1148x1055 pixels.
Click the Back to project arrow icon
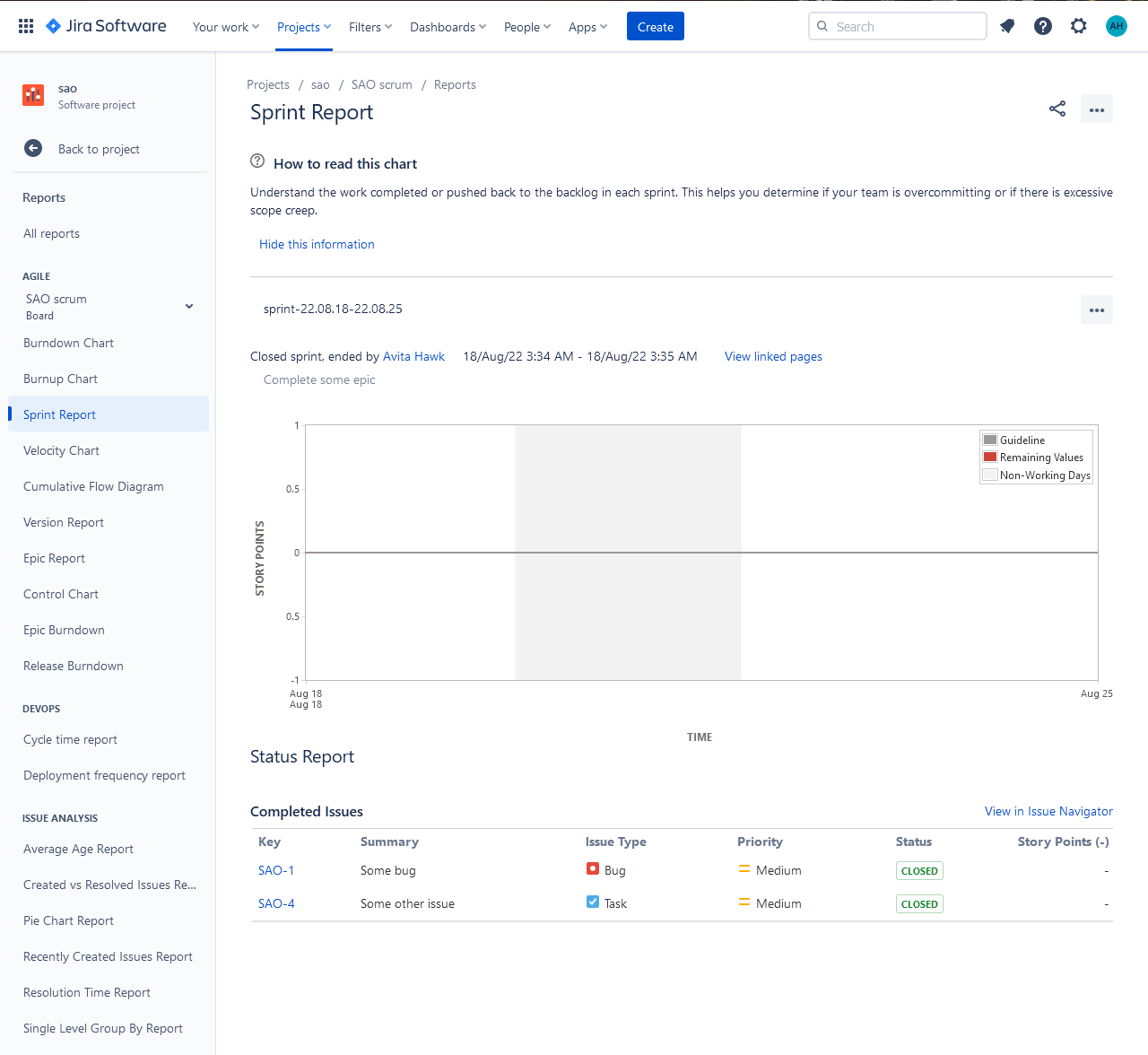[x=33, y=149]
